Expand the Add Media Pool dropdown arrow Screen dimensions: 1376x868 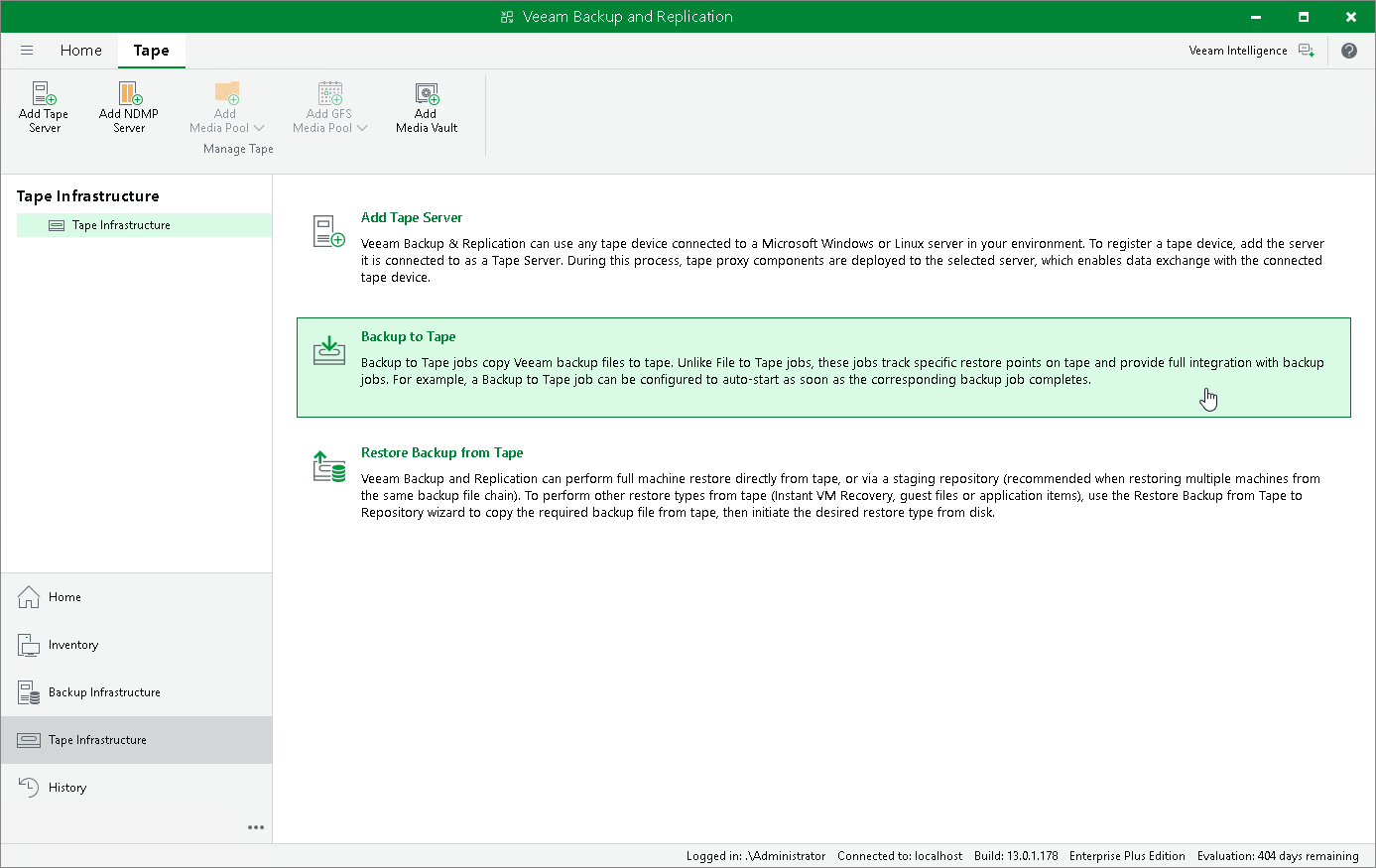click(x=260, y=128)
